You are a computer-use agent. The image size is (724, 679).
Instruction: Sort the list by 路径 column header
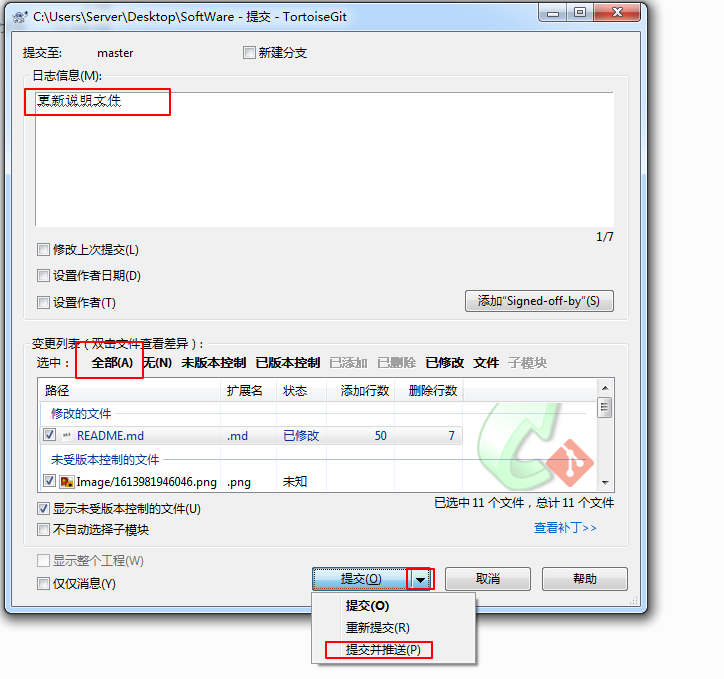130,391
